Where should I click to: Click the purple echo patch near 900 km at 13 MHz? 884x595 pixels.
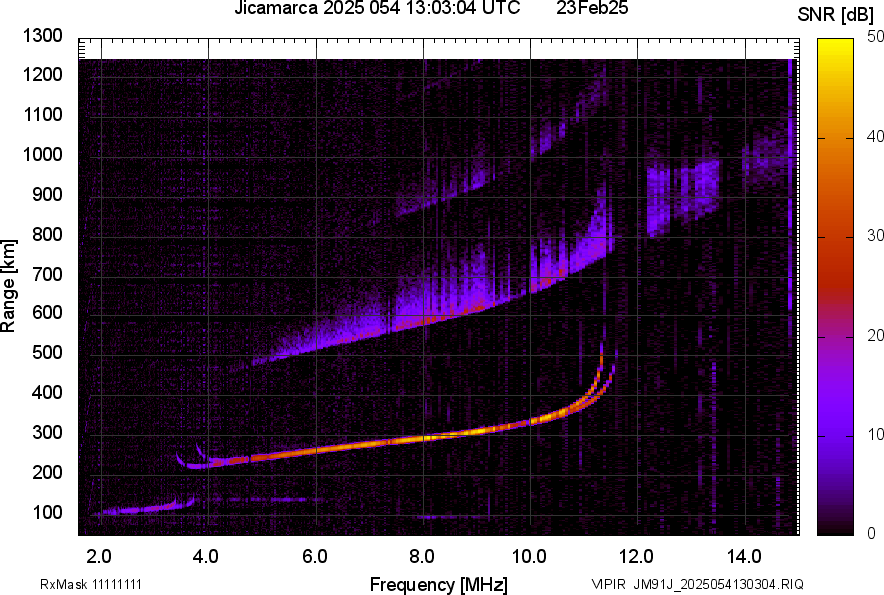click(x=683, y=195)
